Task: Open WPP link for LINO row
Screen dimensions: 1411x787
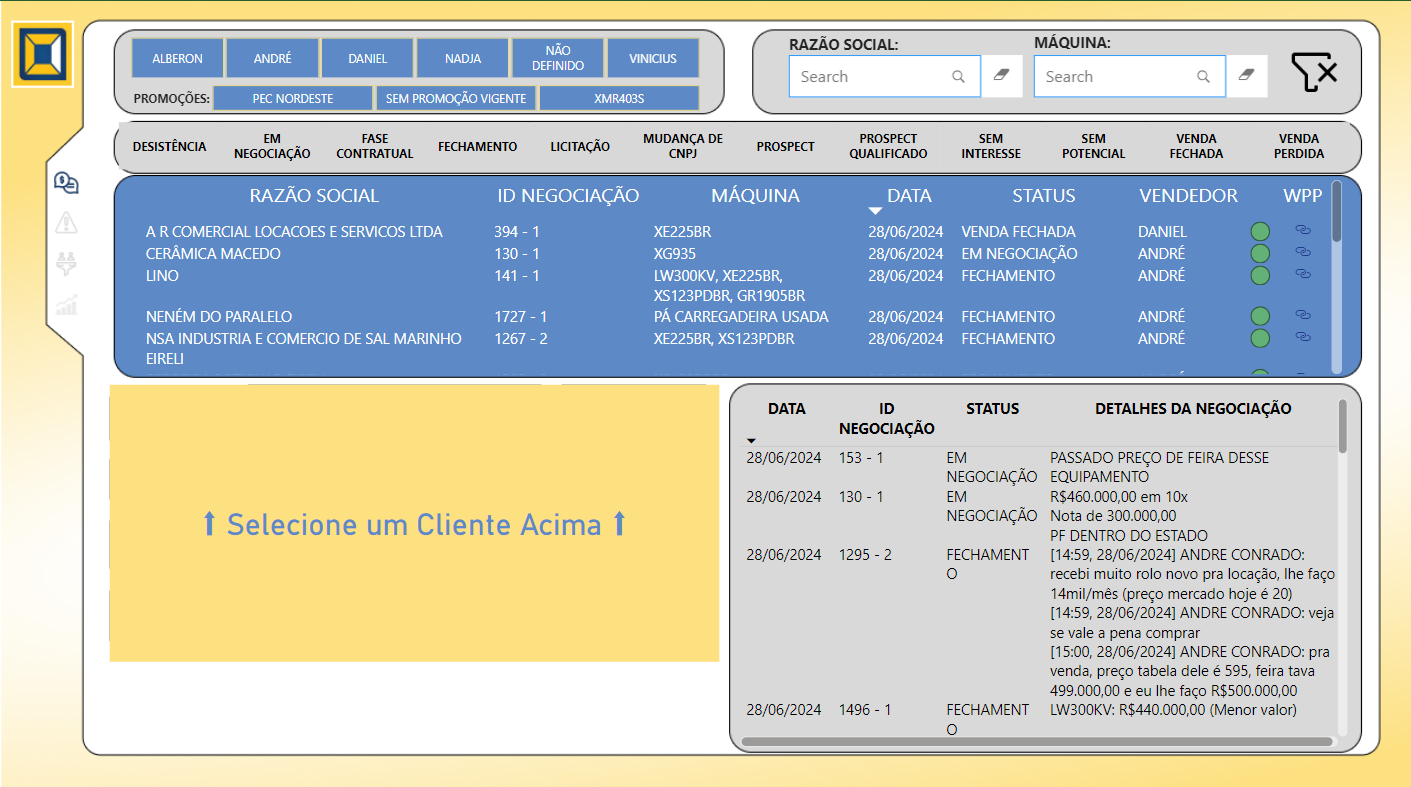Action: [x=1303, y=275]
